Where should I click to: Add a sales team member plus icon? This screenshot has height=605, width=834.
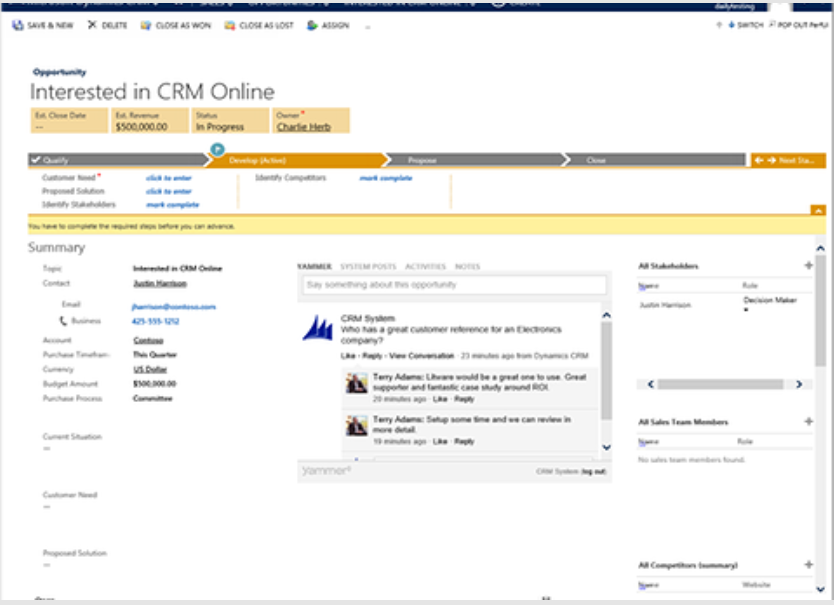pyautogui.click(x=808, y=421)
